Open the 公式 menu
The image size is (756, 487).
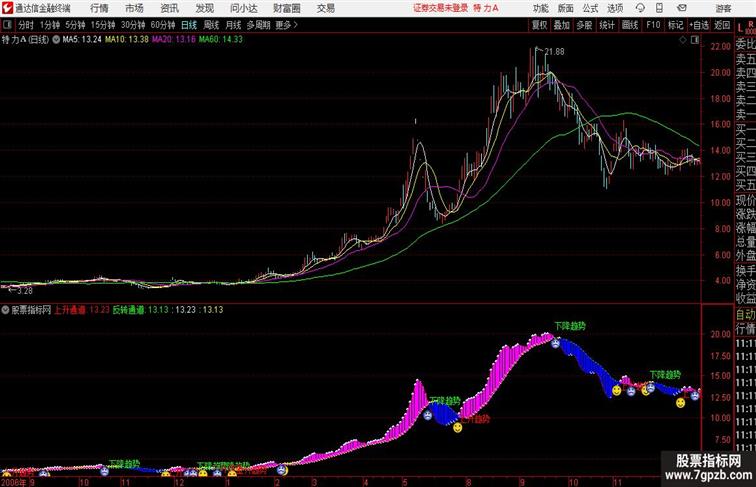click(590, 8)
